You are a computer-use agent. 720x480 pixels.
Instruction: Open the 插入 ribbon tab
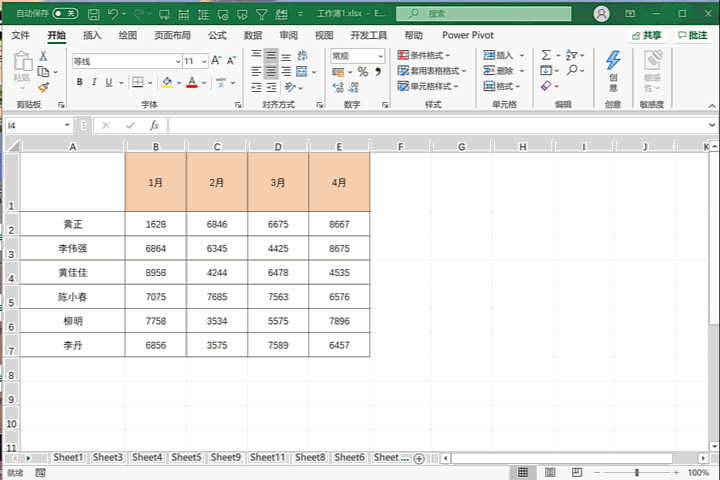92,35
